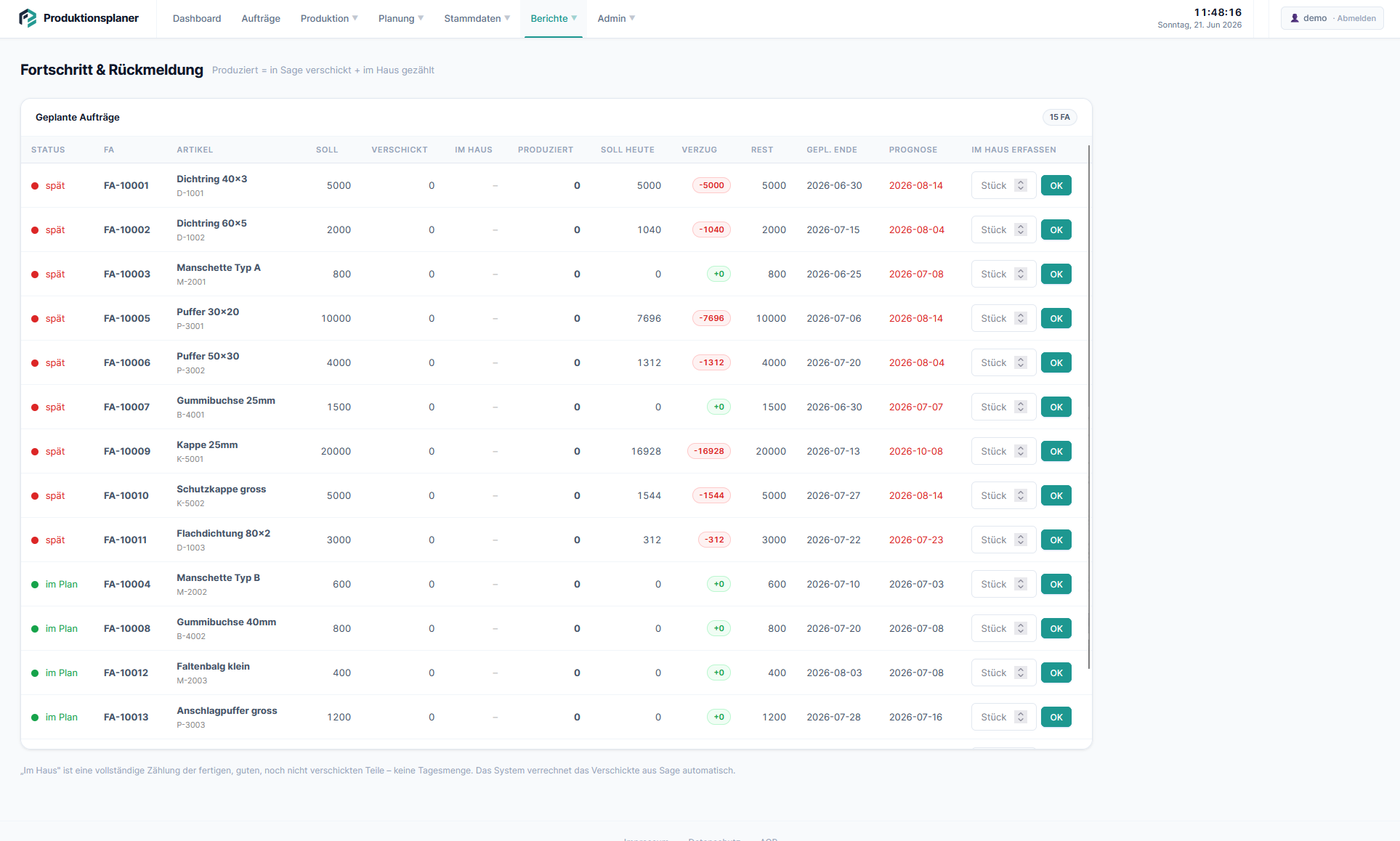Click stepper arrows for FA-10009 Stück field
The image size is (1400, 841).
[1021, 451]
